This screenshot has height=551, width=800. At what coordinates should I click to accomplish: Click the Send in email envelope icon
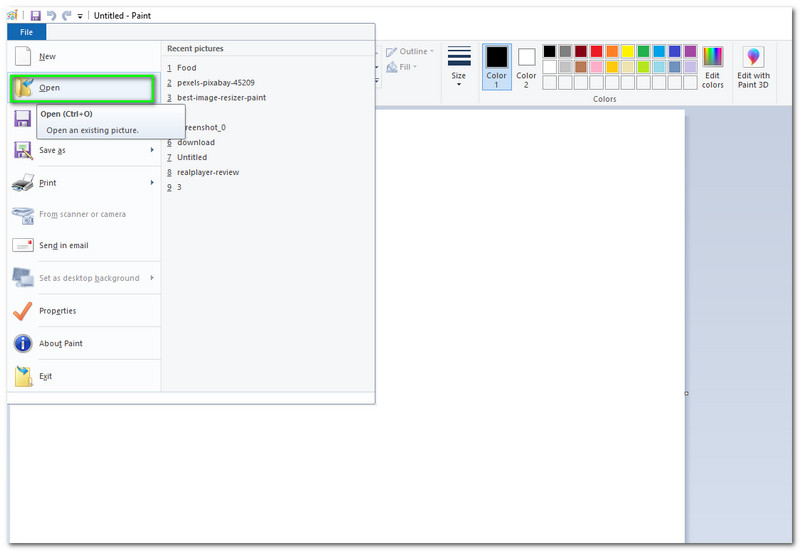click(22, 246)
